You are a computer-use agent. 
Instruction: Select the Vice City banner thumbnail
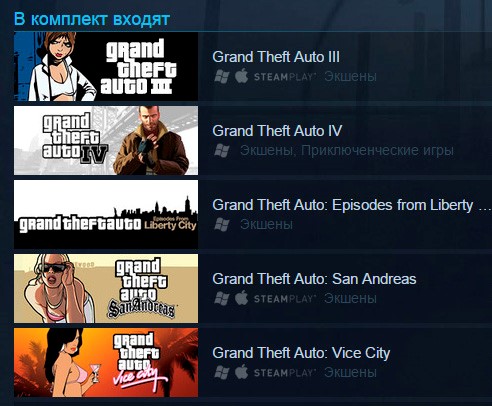[x=106, y=362]
